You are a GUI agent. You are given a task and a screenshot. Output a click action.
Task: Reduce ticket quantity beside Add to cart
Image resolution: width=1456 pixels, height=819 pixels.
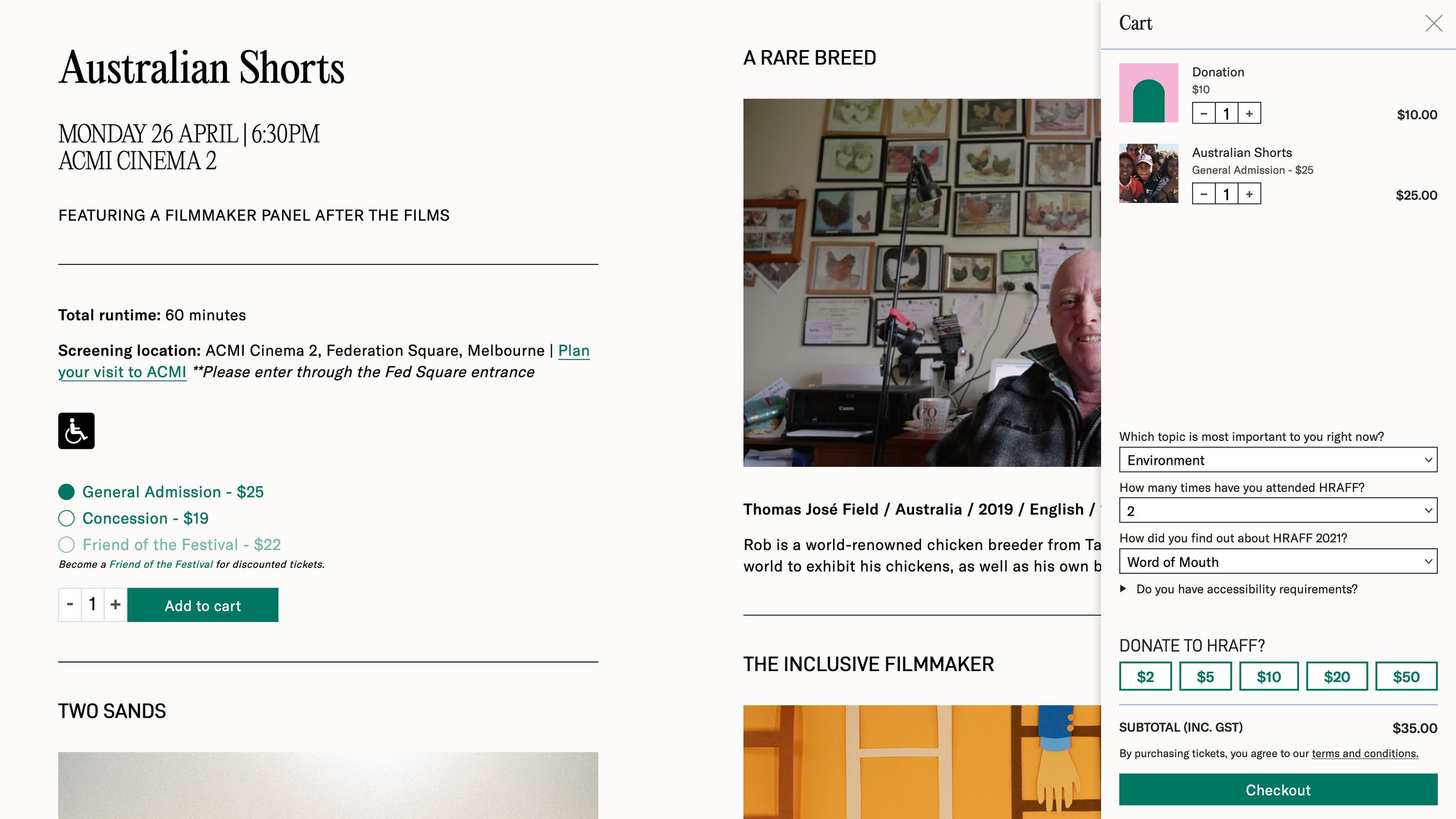[70, 605]
